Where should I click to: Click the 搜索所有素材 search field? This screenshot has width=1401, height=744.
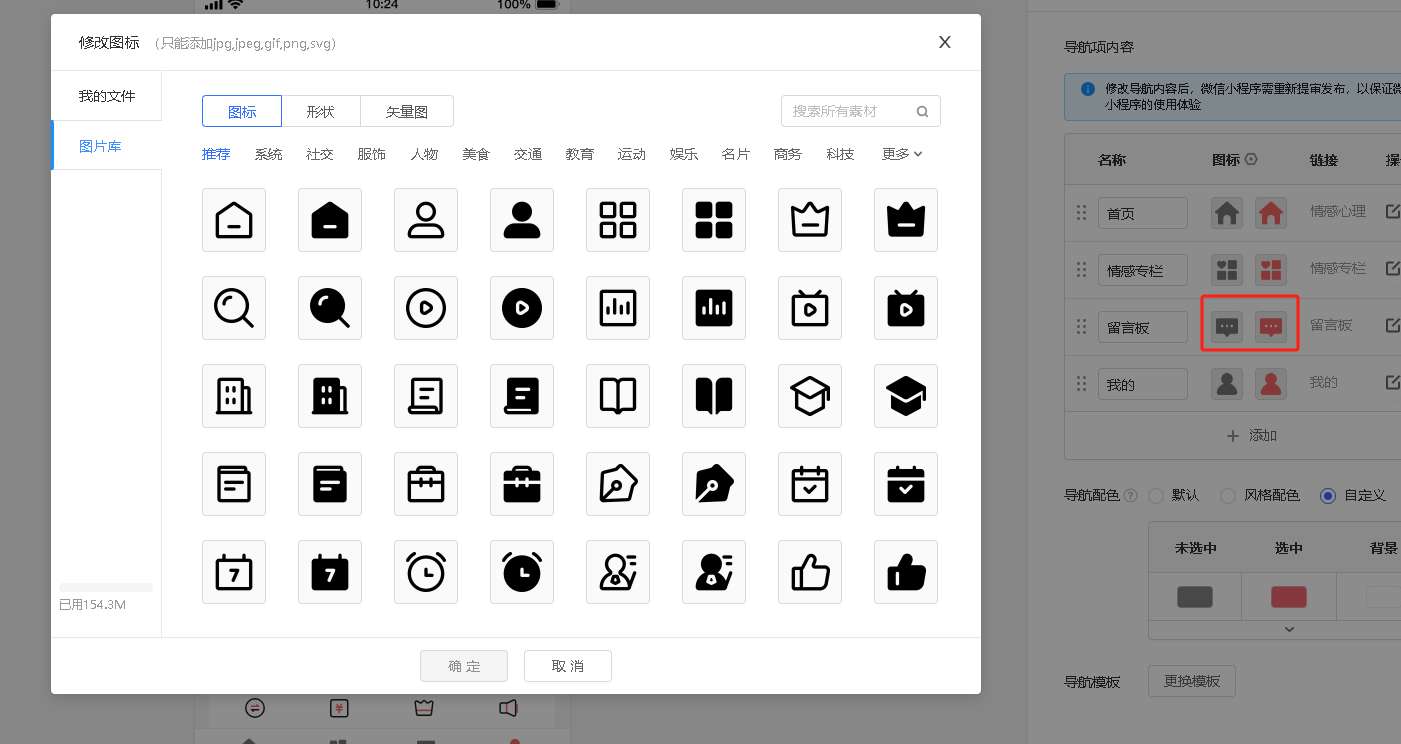(x=861, y=111)
